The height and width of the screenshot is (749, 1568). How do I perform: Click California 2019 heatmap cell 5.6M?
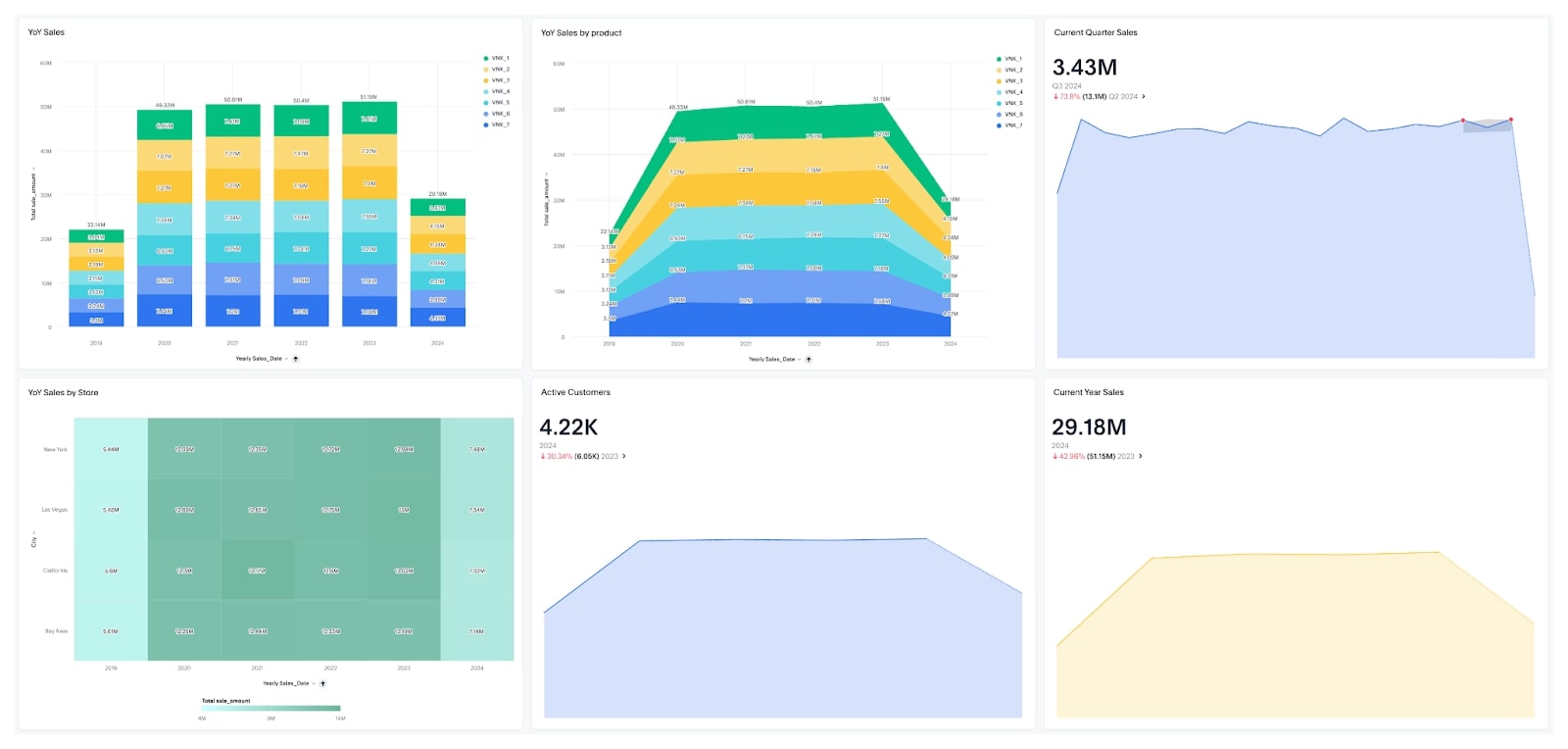pyautogui.click(x=111, y=571)
